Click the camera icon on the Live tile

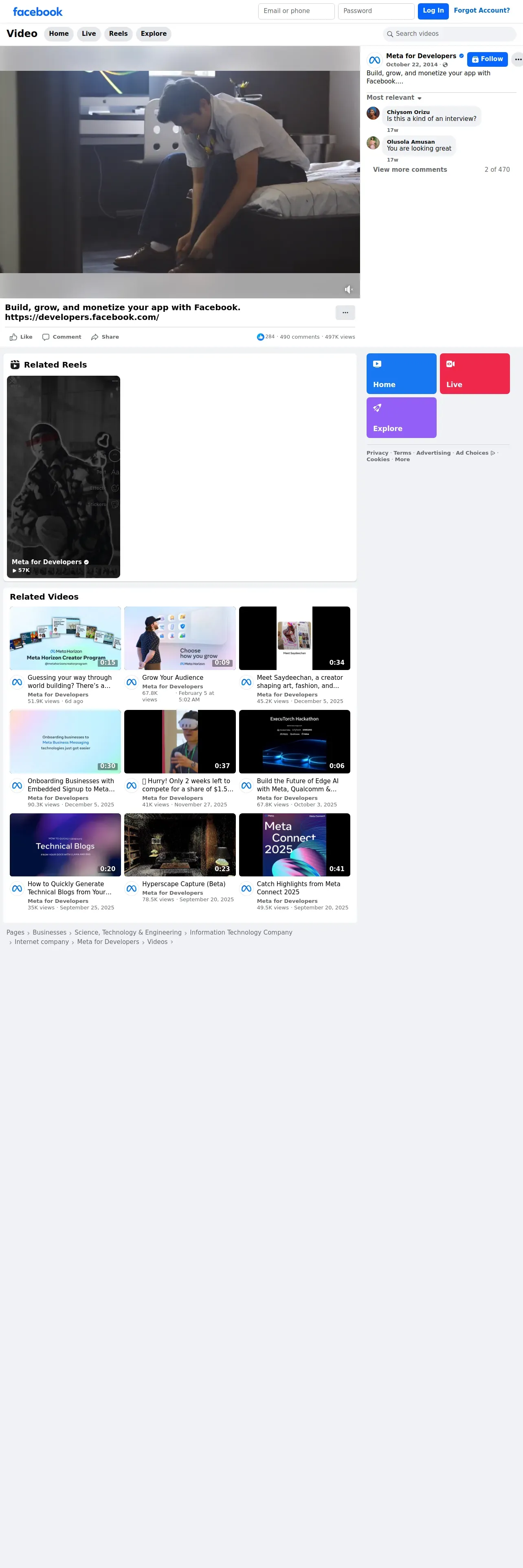click(x=450, y=364)
